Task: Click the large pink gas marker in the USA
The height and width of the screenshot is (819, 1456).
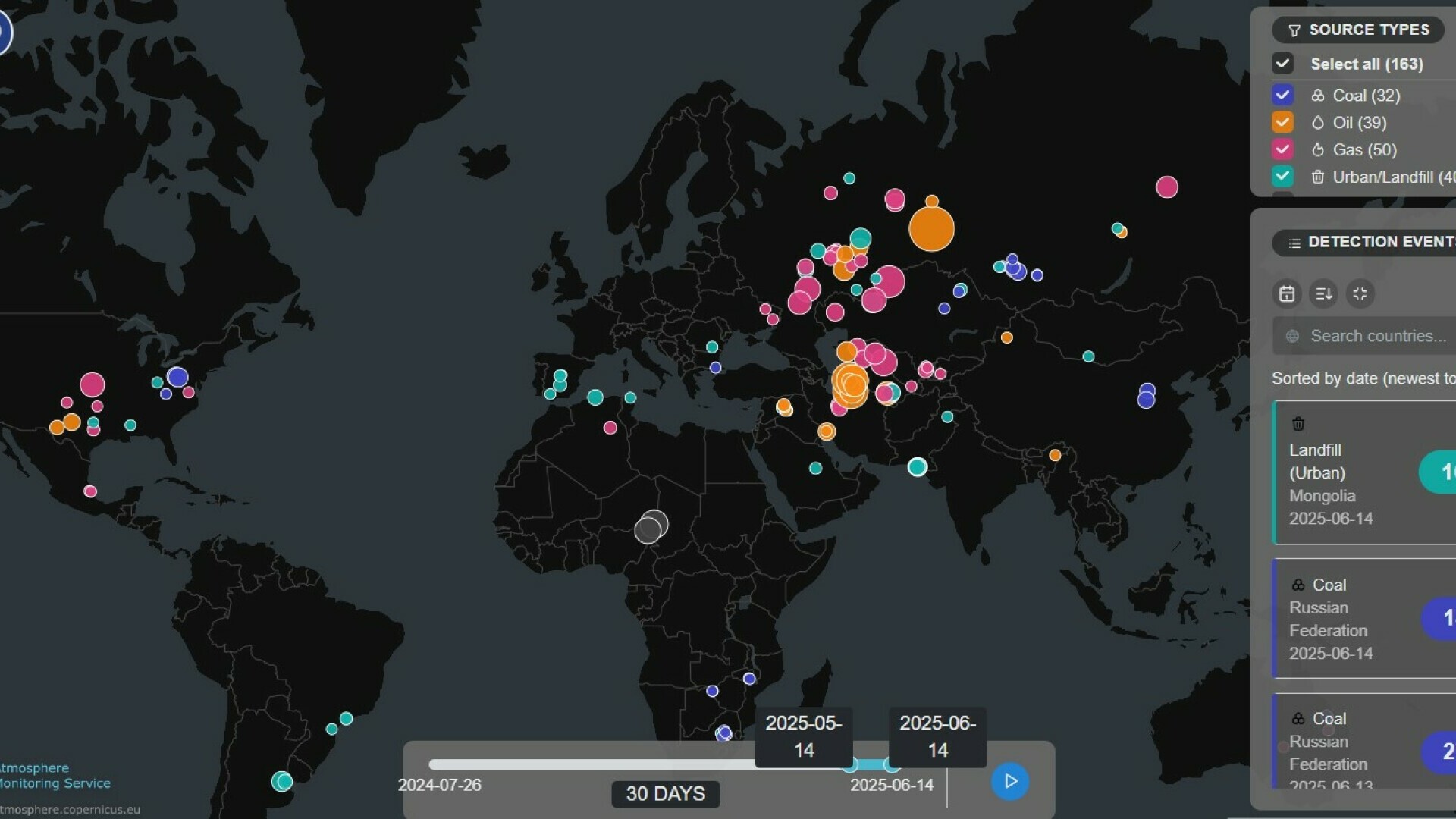Action: (92, 384)
